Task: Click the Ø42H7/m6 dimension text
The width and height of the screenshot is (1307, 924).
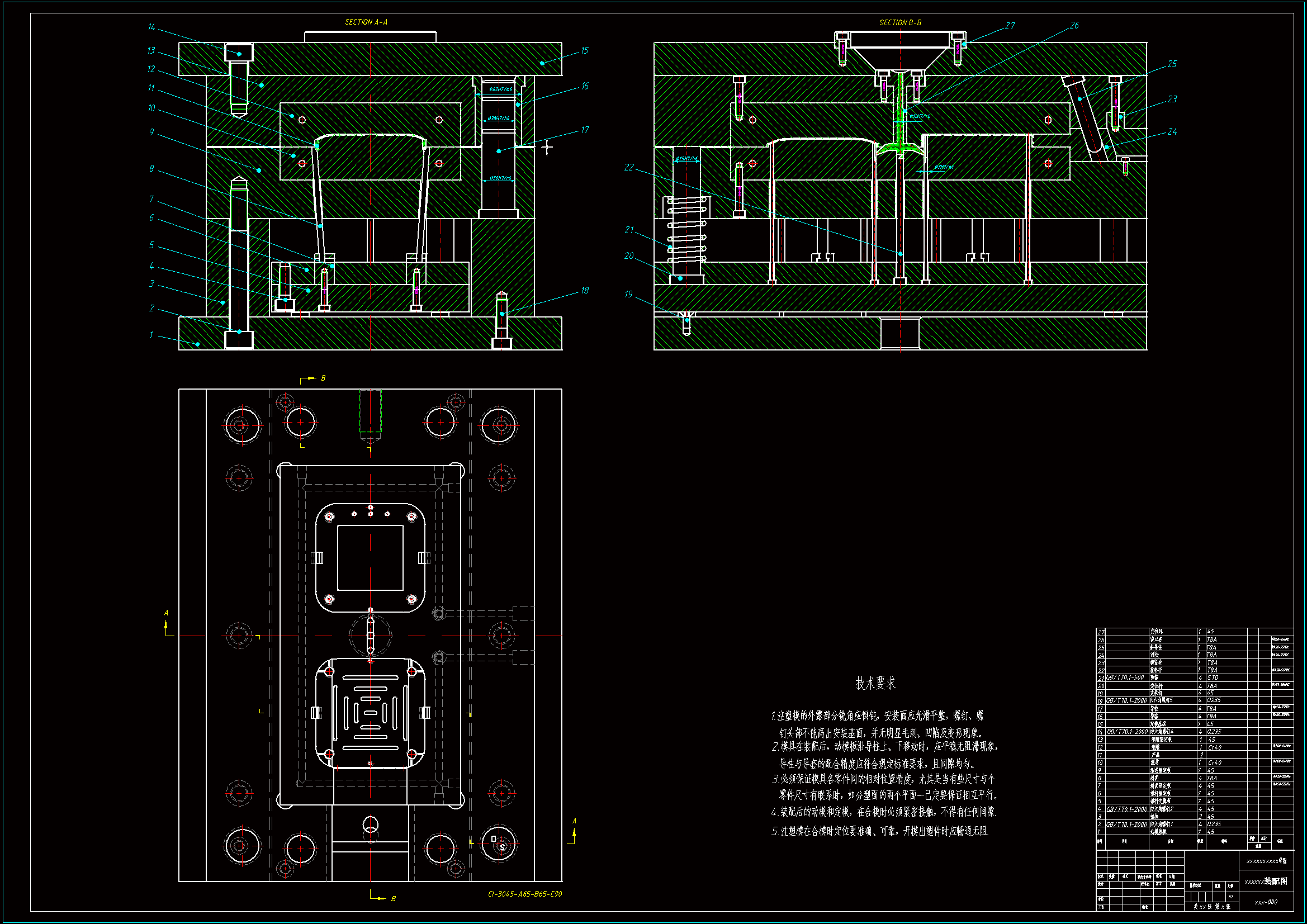Action: click(500, 89)
